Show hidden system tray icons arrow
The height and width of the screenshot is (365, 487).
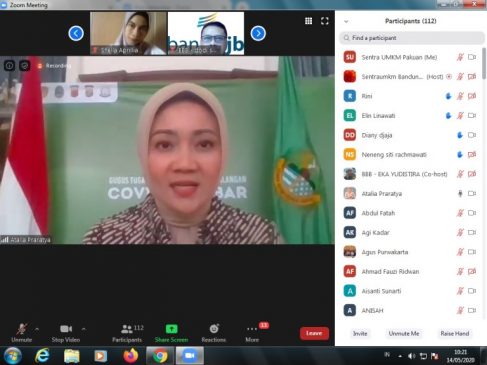[x=400, y=356]
